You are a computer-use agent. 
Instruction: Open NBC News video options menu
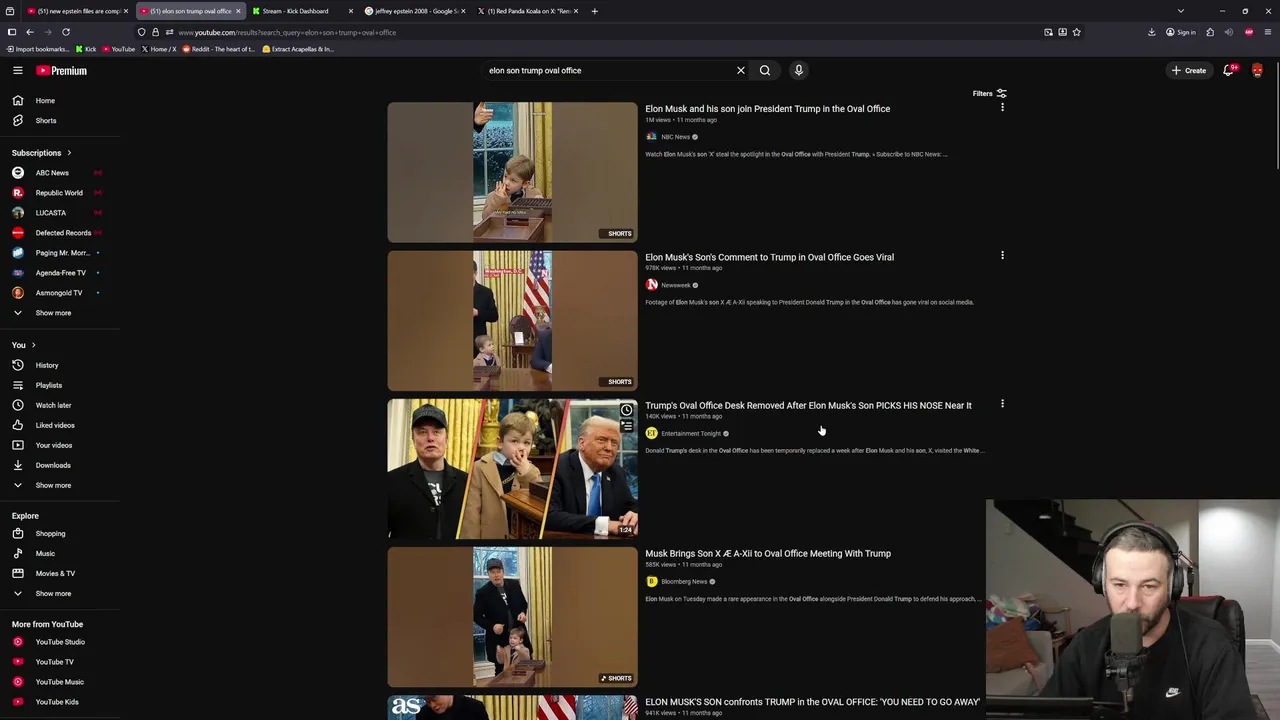click(1002, 107)
